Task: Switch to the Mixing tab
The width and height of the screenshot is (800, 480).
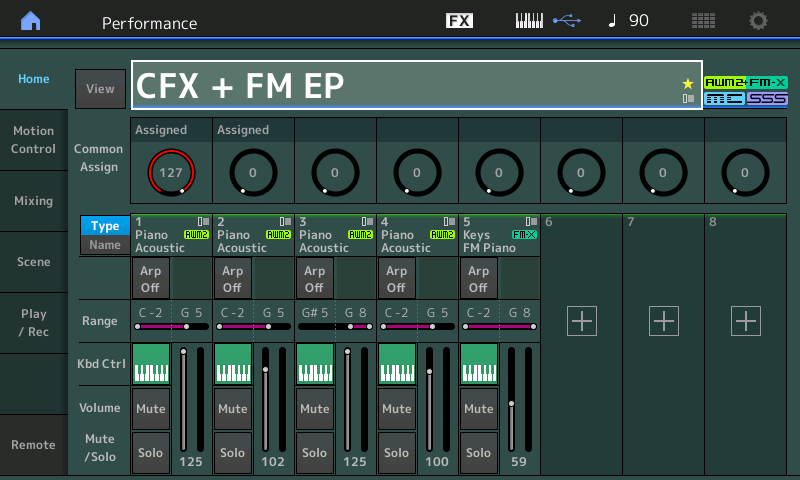Action: (x=33, y=201)
